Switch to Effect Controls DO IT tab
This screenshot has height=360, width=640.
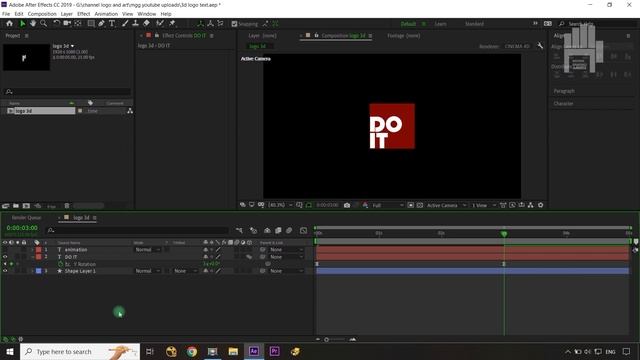click(x=184, y=36)
